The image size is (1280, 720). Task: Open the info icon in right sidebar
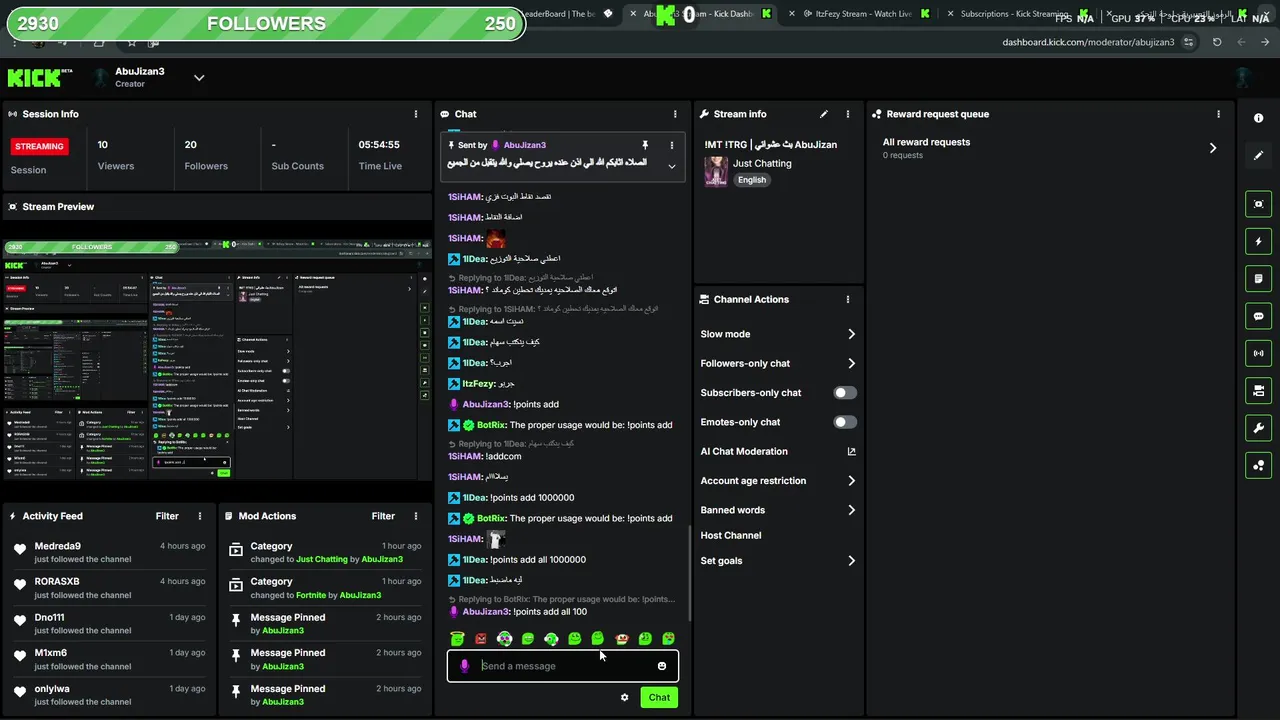click(1258, 118)
